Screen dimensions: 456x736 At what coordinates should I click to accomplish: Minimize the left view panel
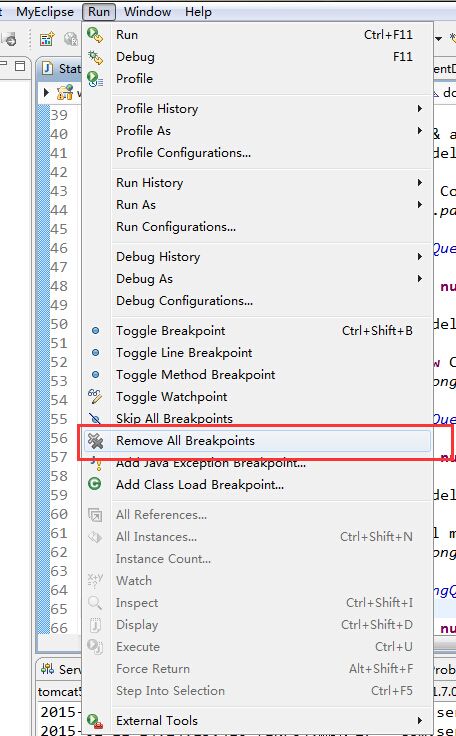(3, 64)
